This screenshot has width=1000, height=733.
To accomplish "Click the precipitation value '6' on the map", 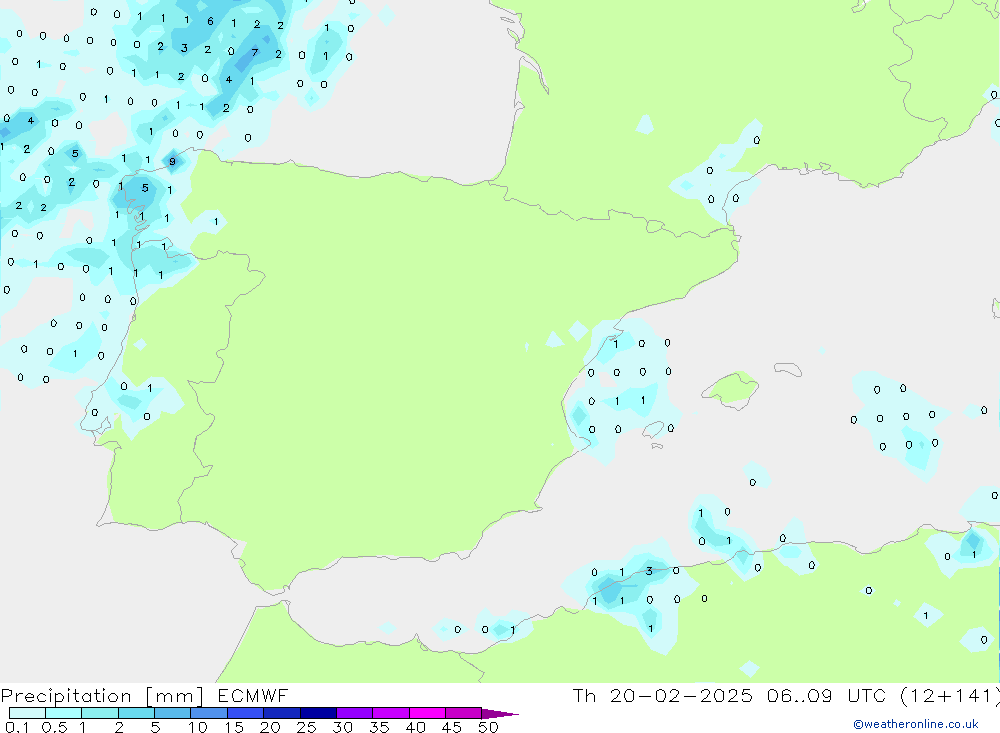I will point(210,21).
